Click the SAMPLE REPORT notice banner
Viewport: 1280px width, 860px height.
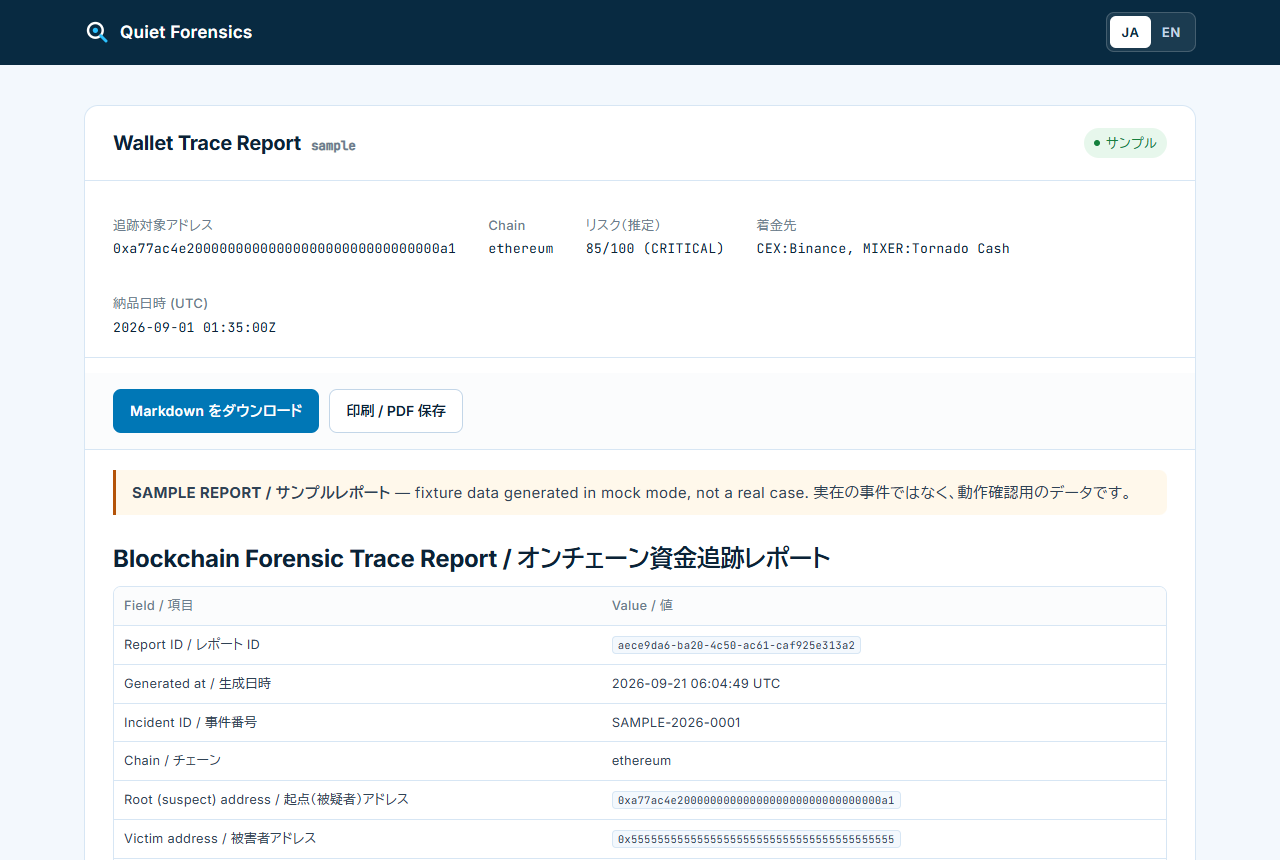pyautogui.click(x=640, y=493)
